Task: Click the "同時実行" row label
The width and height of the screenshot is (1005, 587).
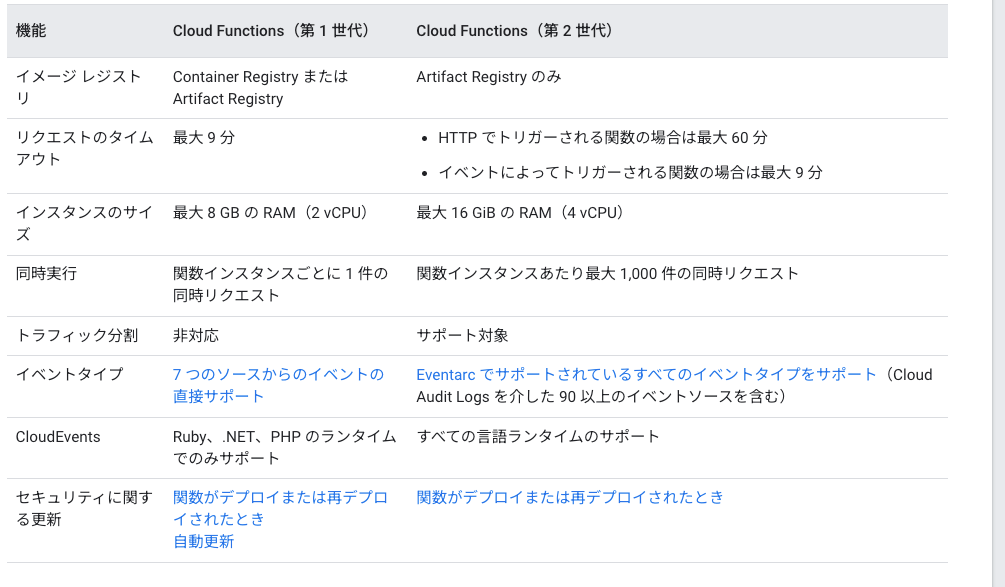Action: pyautogui.click(x=42, y=273)
